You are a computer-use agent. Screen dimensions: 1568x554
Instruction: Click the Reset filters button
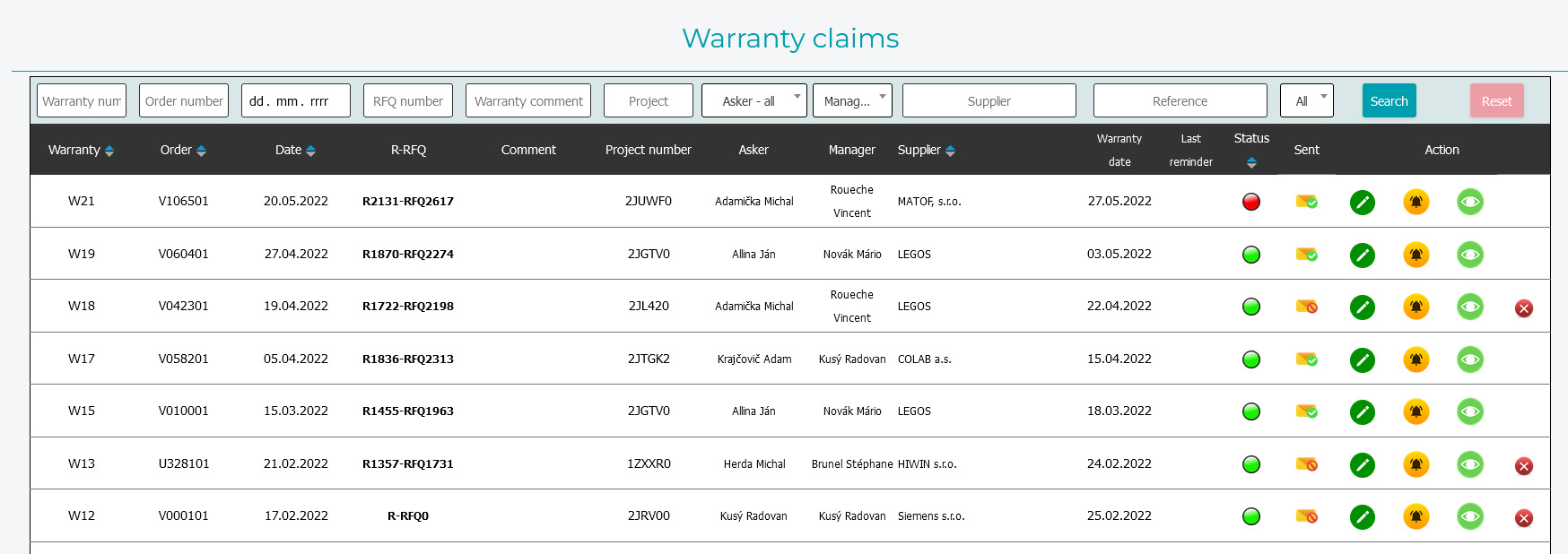(x=1495, y=101)
